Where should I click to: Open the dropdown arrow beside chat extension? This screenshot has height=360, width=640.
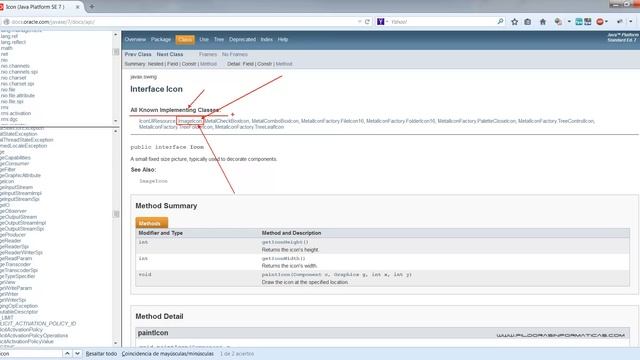tap(569, 22)
